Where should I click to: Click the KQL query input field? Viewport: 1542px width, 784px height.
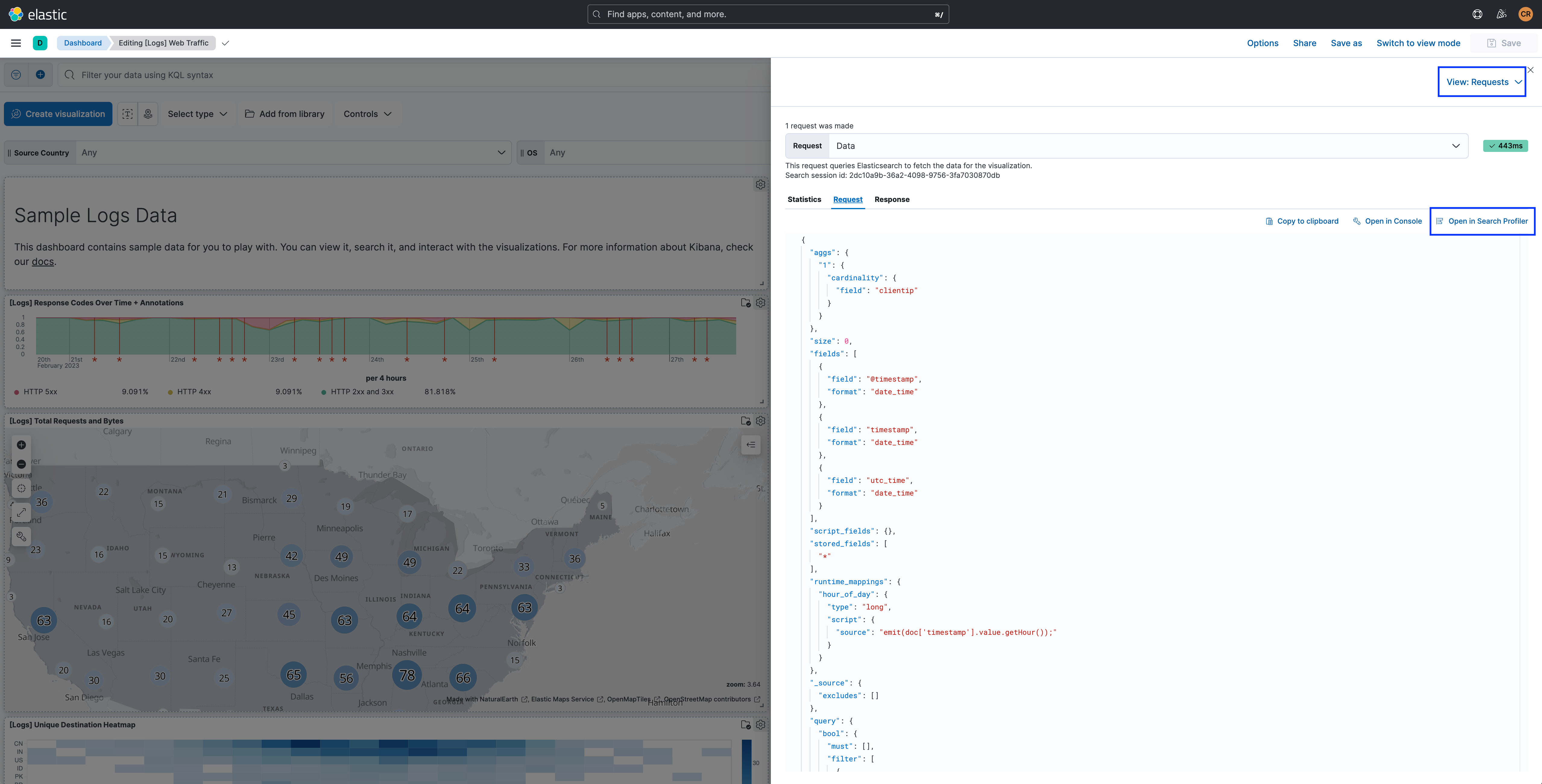coord(414,75)
